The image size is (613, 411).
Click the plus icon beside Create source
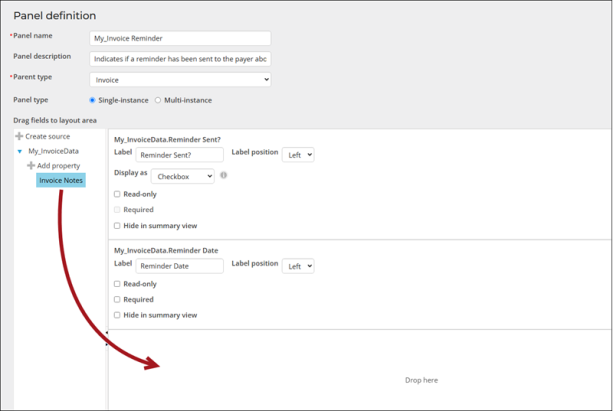(19, 136)
